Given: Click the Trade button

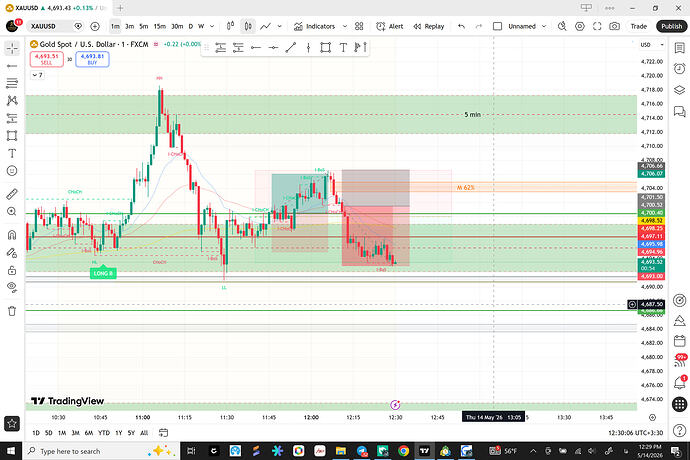Looking at the screenshot, I should [x=639, y=26].
